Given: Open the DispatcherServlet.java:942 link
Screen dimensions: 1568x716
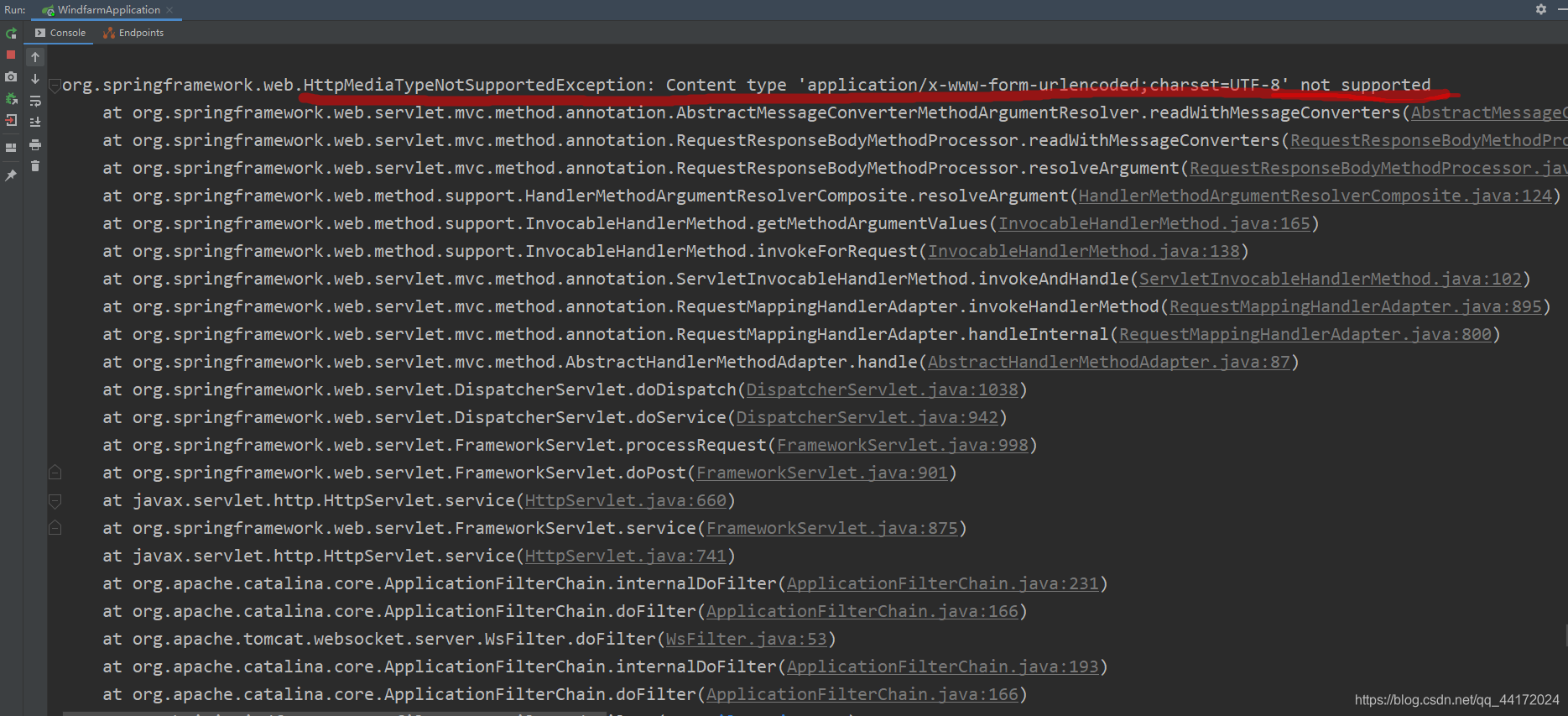Looking at the screenshot, I should pyautogui.click(x=867, y=417).
